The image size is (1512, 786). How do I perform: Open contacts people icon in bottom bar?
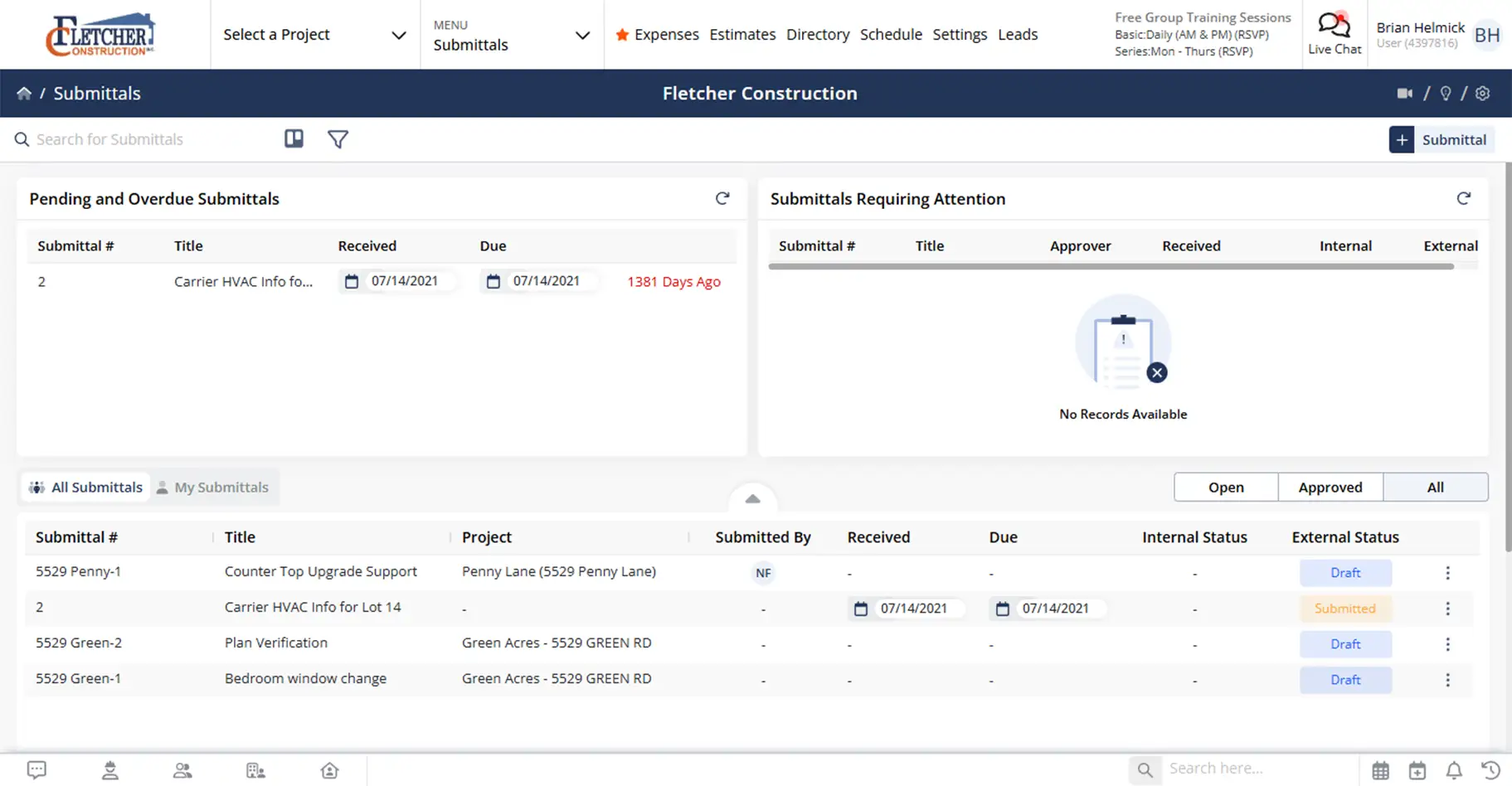182,770
